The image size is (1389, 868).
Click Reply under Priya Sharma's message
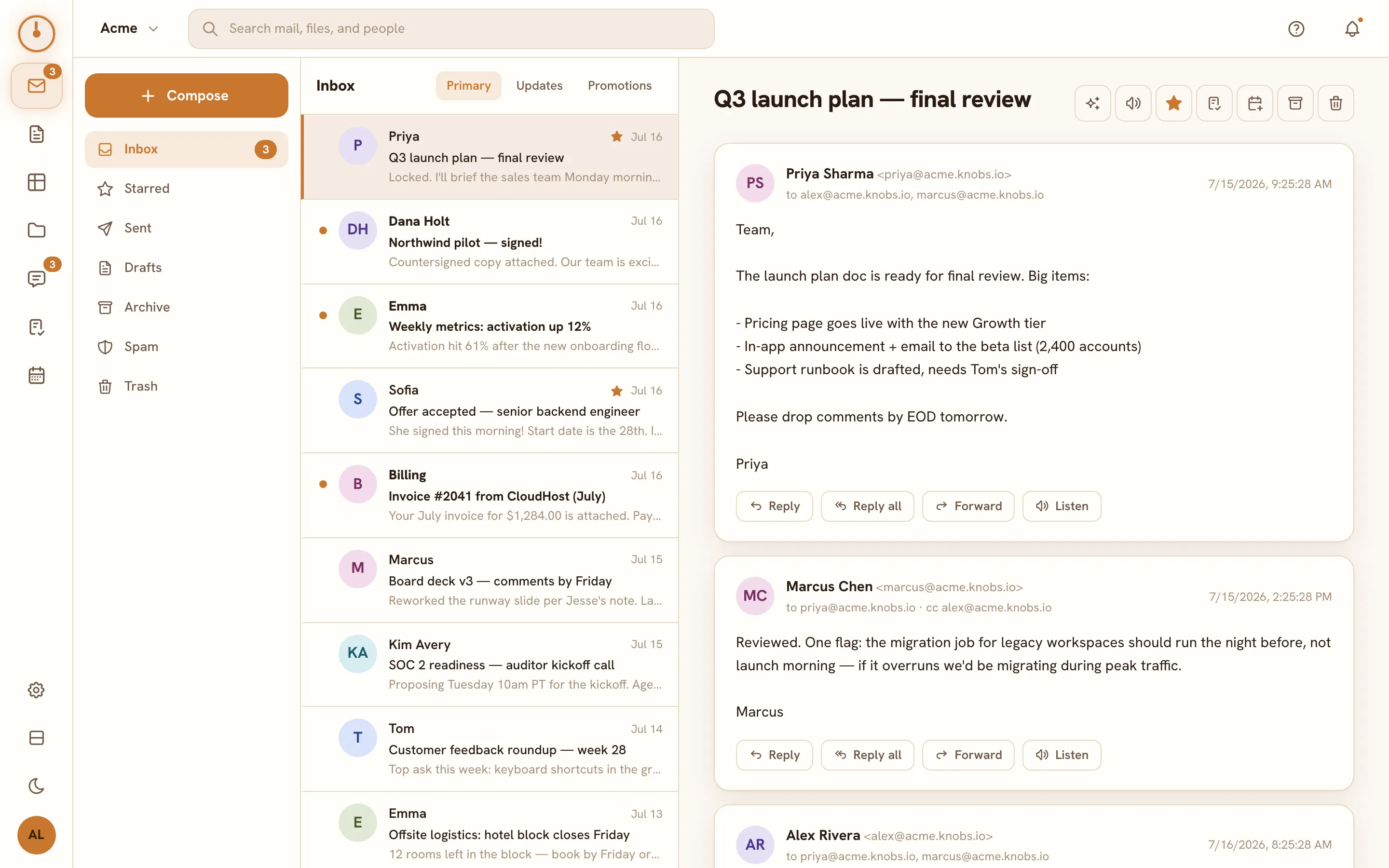(x=774, y=506)
